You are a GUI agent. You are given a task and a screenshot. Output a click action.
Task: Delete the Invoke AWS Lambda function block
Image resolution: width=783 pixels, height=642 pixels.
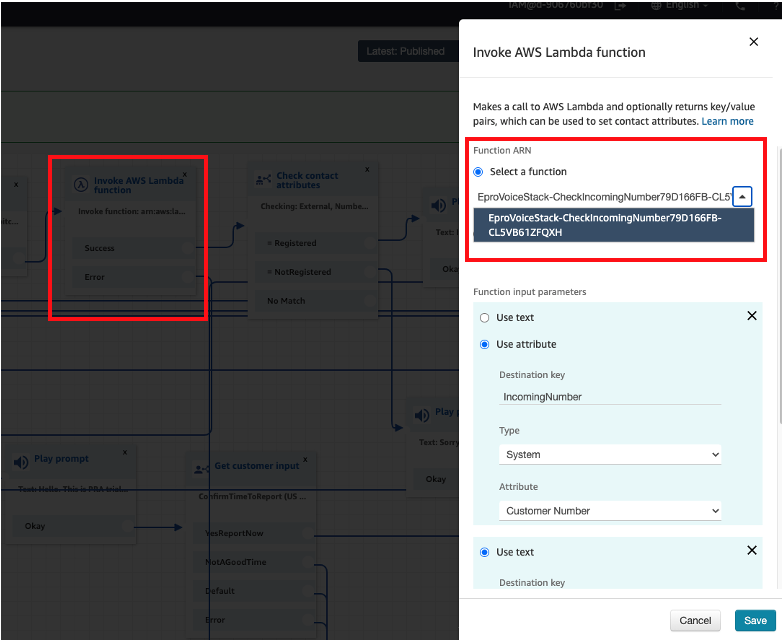[185, 174]
